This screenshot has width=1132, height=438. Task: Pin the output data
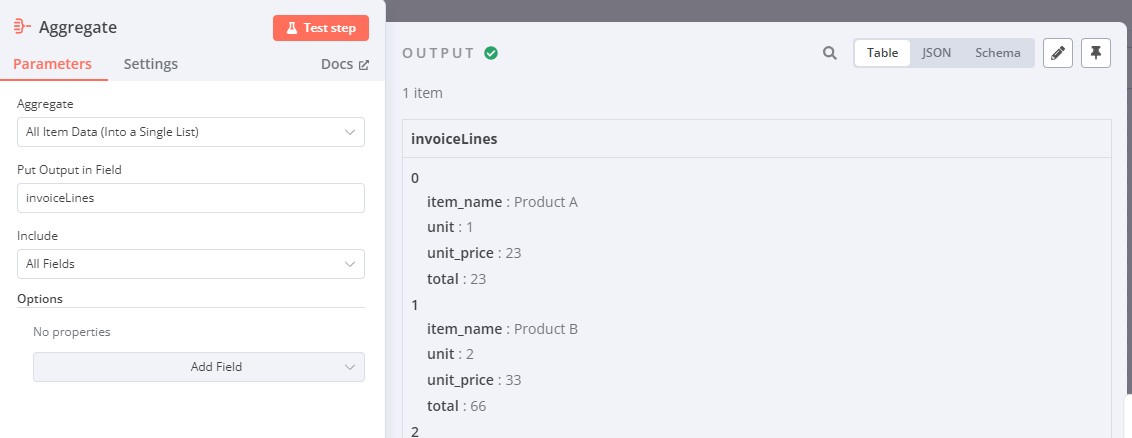point(1096,53)
